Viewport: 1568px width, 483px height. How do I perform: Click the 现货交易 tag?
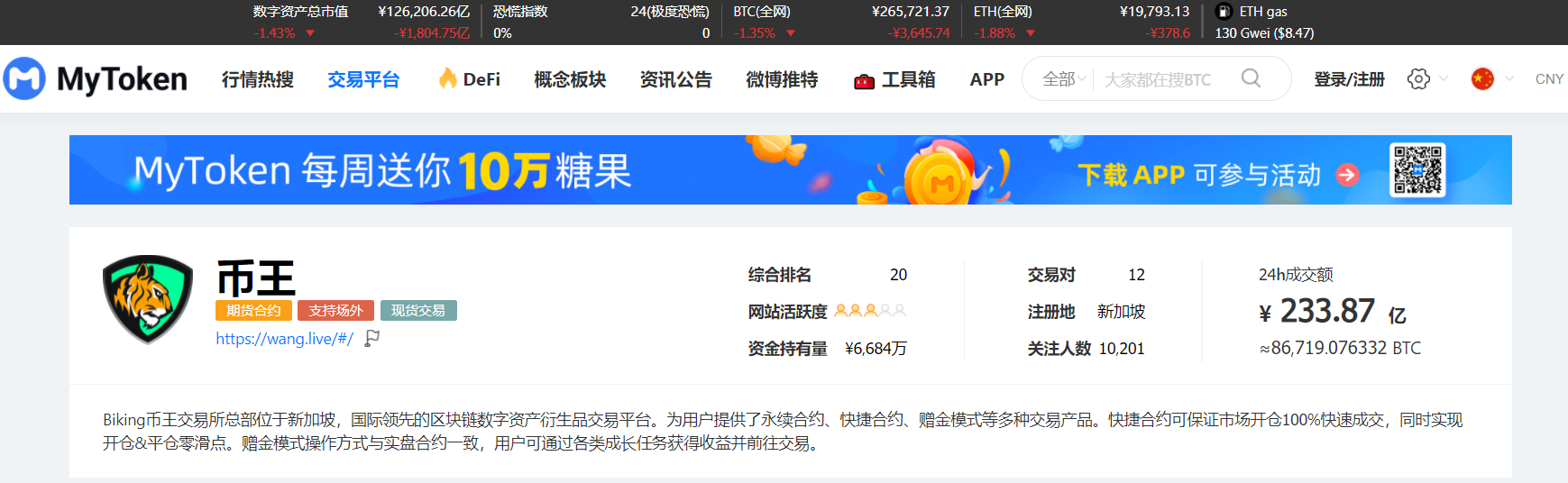pyautogui.click(x=418, y=311)
